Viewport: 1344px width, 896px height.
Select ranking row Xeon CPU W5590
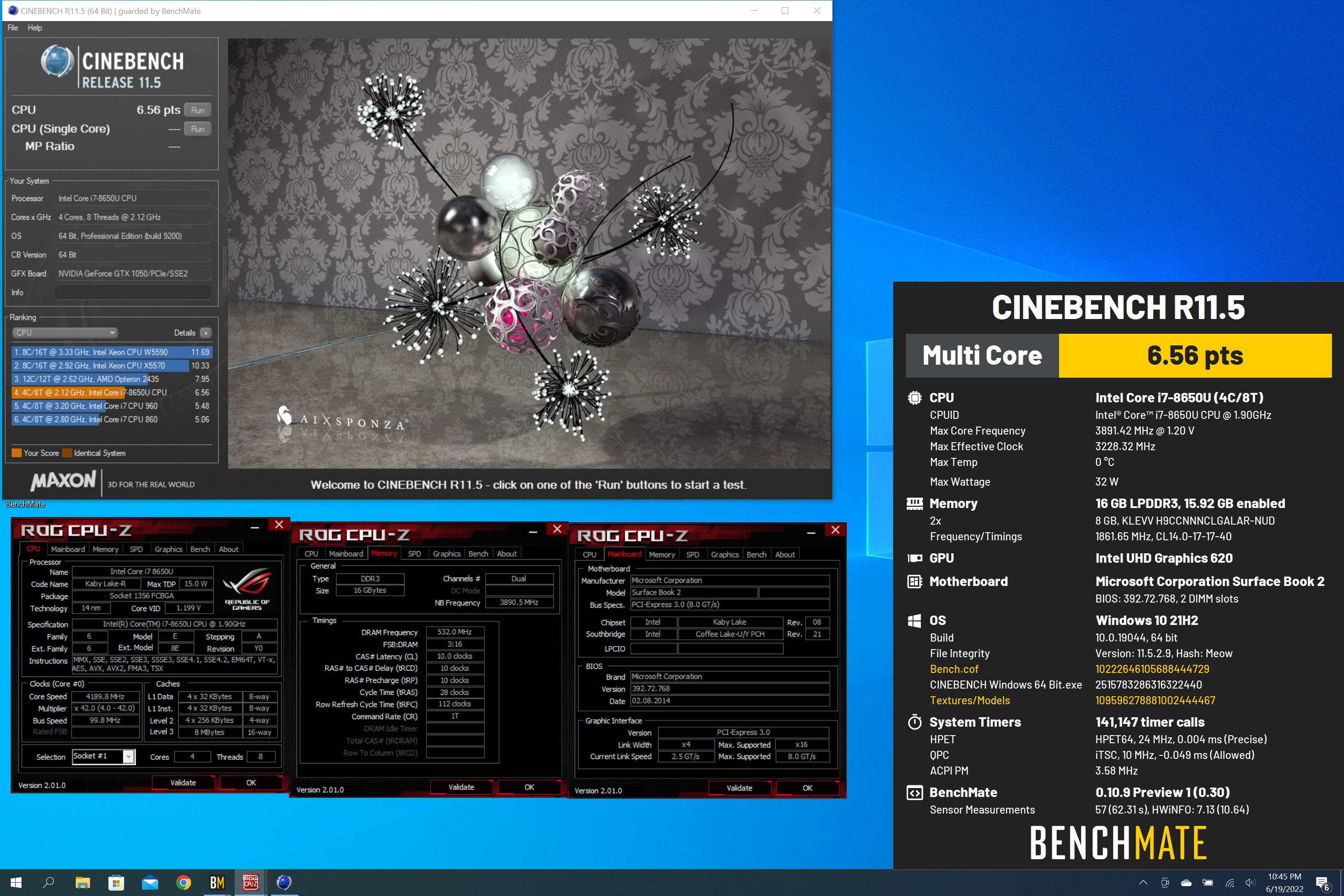point(112,352)
